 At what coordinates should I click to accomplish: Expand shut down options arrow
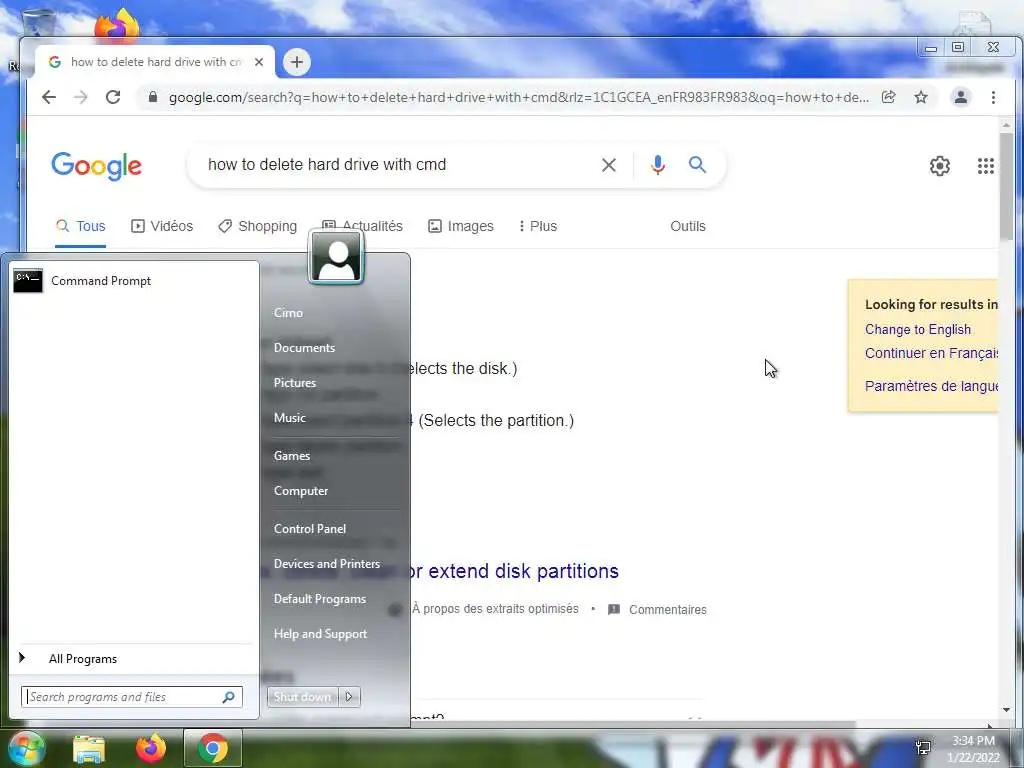pos(349,697)
